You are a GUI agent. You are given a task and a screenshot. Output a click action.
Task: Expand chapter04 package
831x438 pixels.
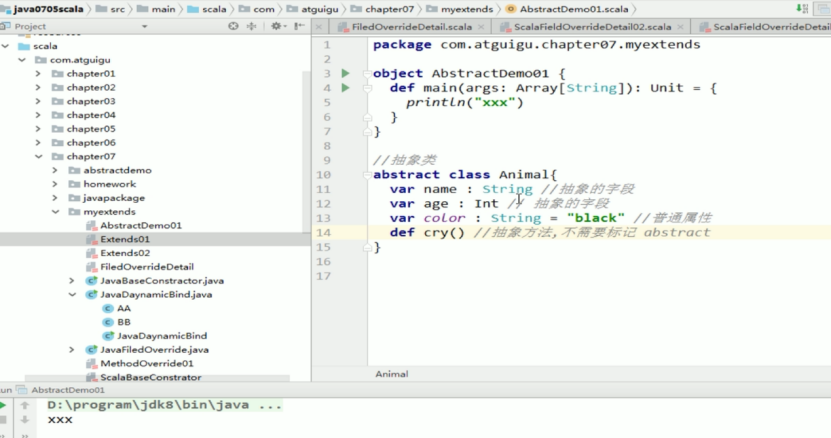[x=38, y=115]
